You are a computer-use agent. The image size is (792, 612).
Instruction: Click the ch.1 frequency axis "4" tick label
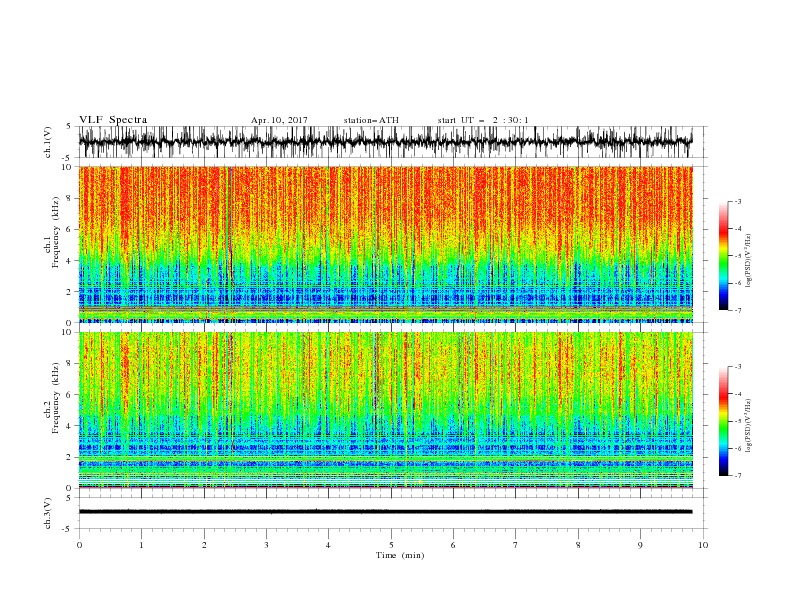[69, 261]
